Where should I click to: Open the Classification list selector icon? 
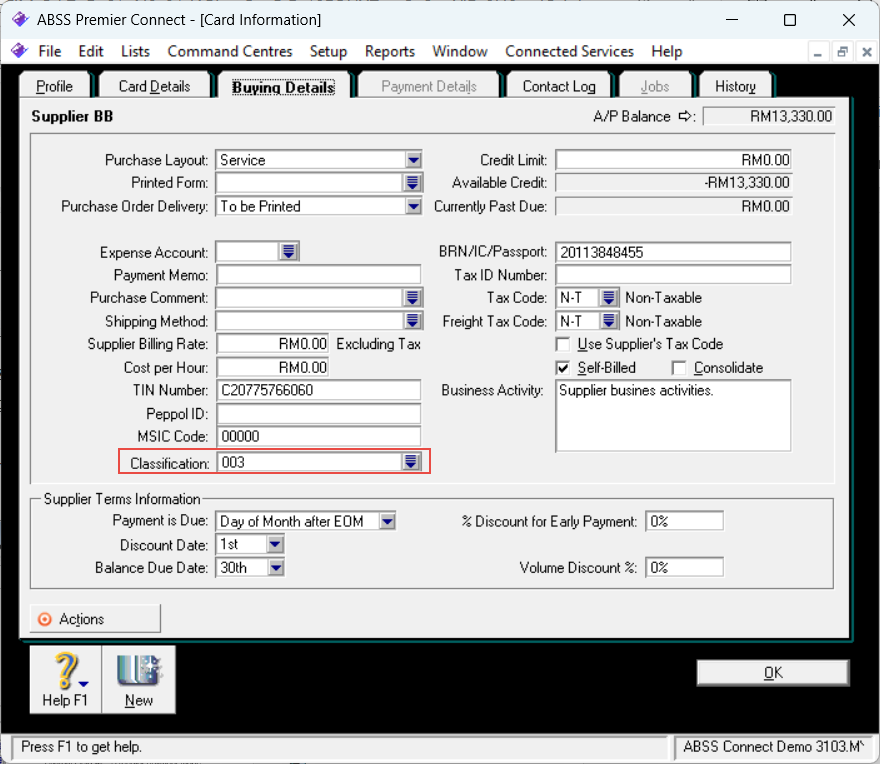coord(410,462)
